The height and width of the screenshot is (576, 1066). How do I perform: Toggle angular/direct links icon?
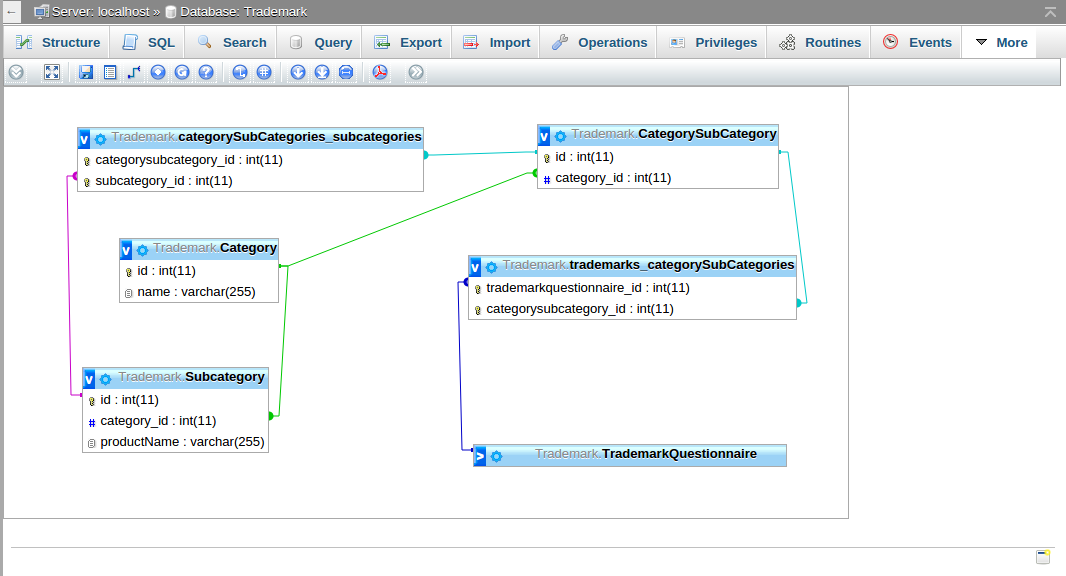240,72
